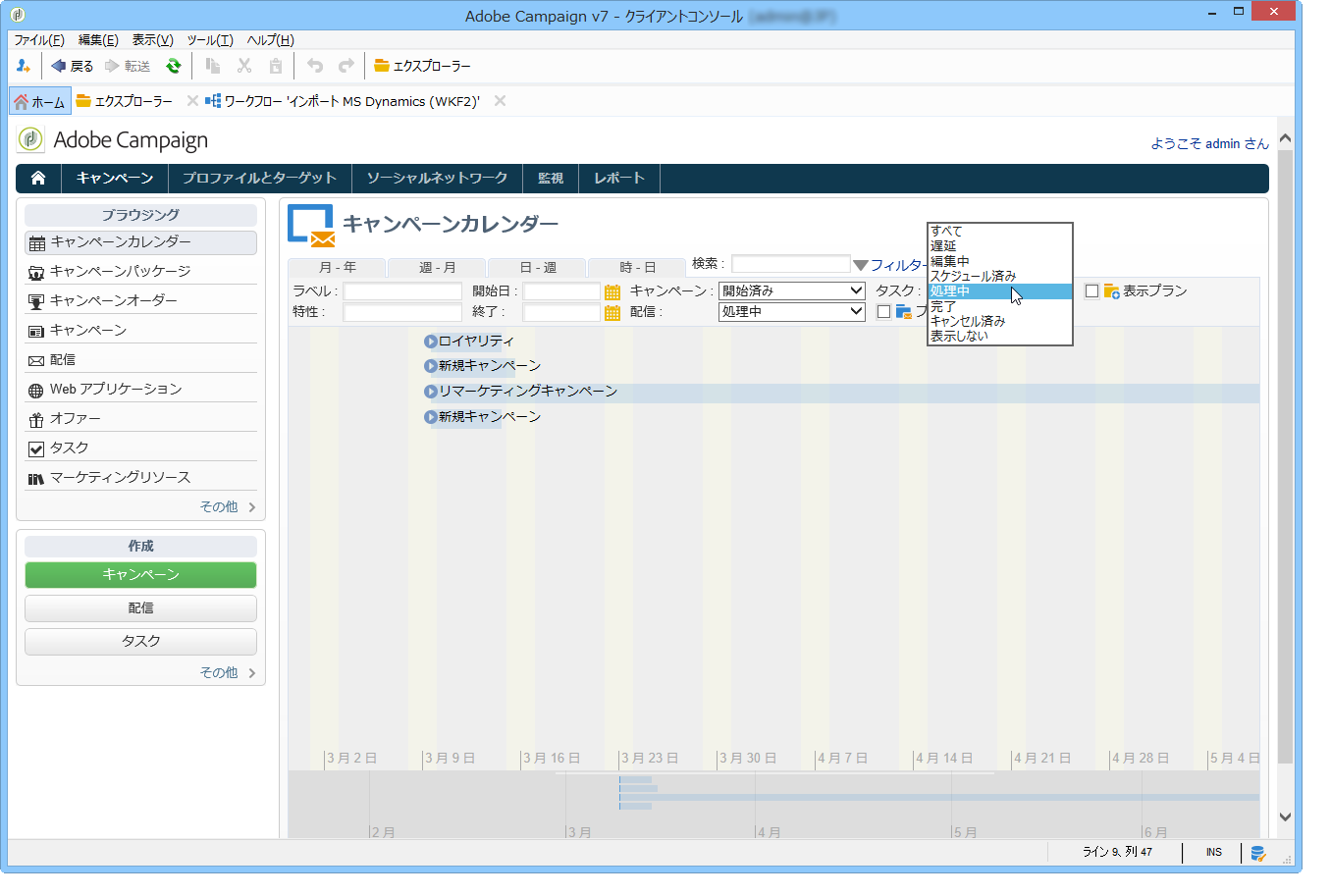This screenshot has height=896, width=1330.
Task: Open the 監視 navigation tab
Action: (551, 178)
